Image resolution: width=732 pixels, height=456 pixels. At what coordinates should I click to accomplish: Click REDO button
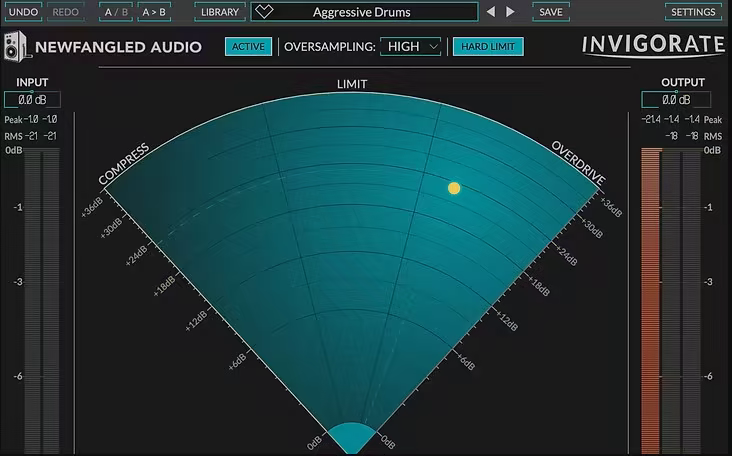65,12
